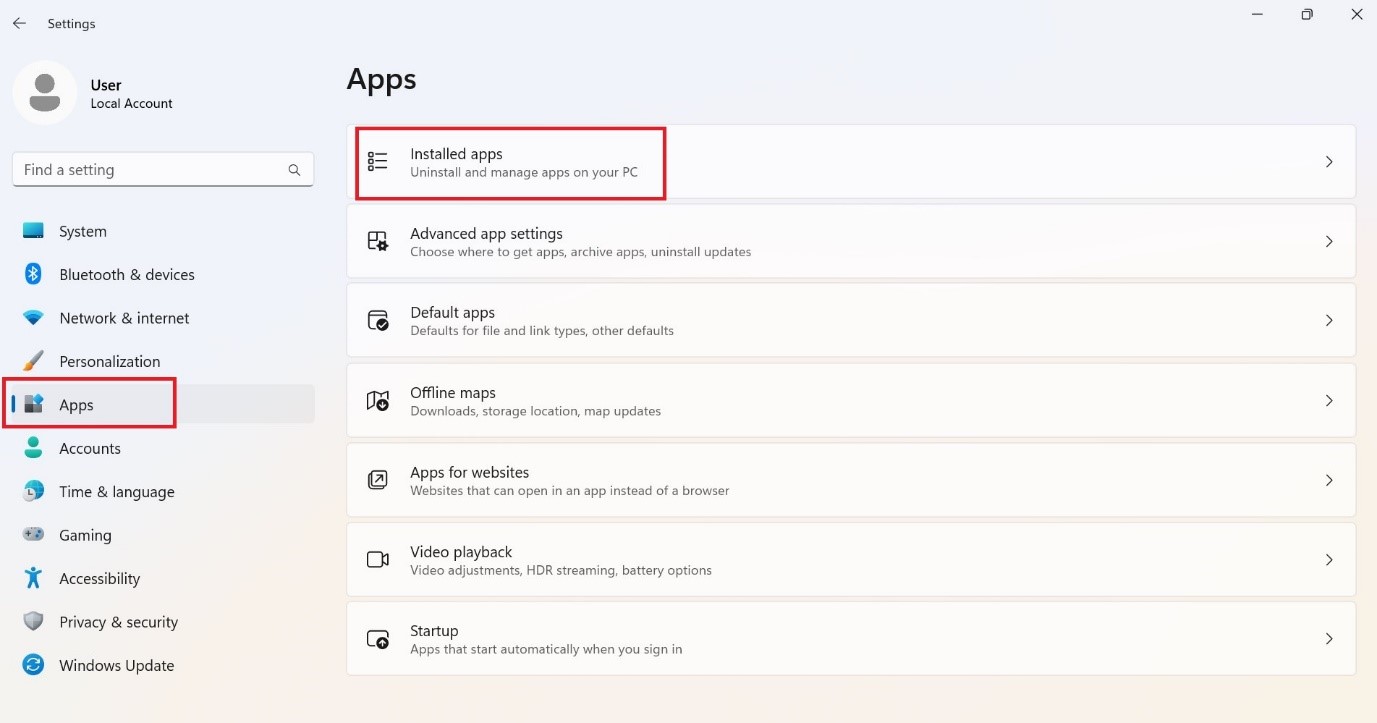Open Advanced app settings

pos(486,241)
